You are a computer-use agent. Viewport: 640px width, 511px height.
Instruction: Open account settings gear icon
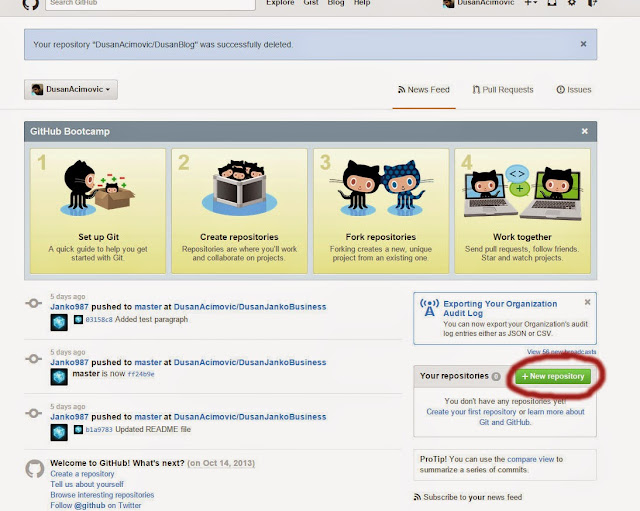pyautogui.click(x=572, y=3)
